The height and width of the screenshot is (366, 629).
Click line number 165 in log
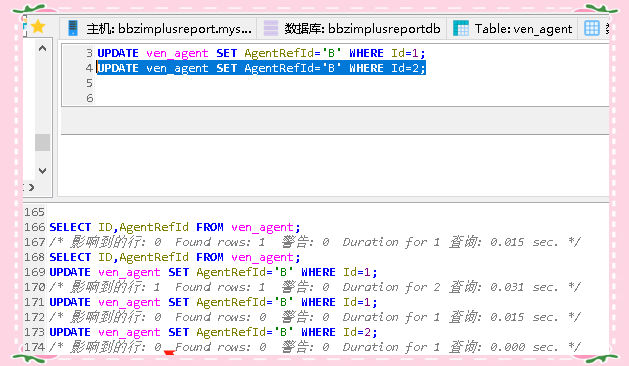pyautogui.click(x=34, y=212)
